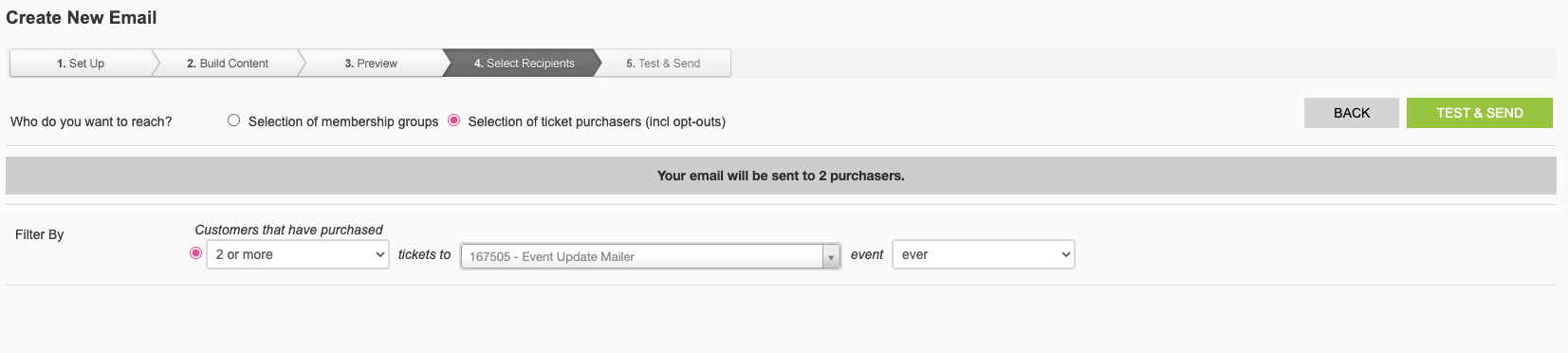Select the Select Recipients step
The height and width of the screenshot is (353, 1568).
524,64
